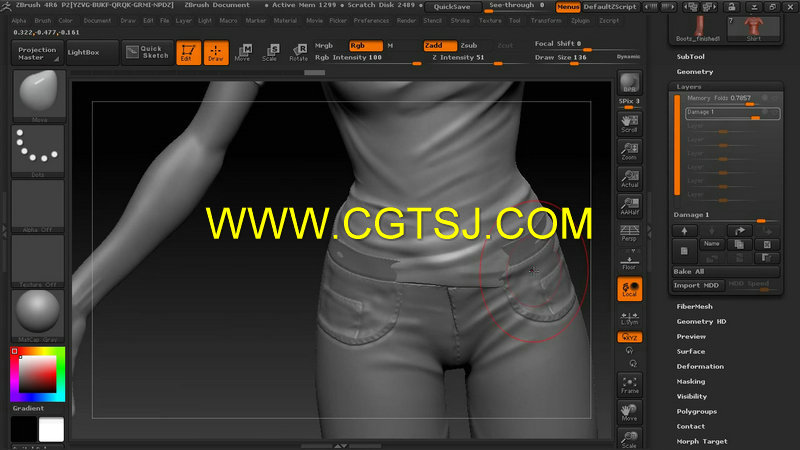Select the Move transform tool in top shelf

[243, 53]
